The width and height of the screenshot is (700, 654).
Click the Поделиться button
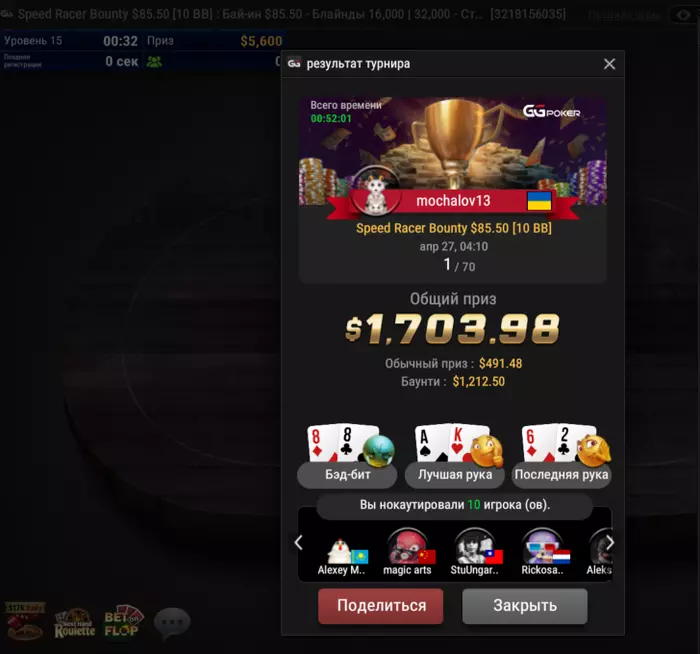(381, 606)
